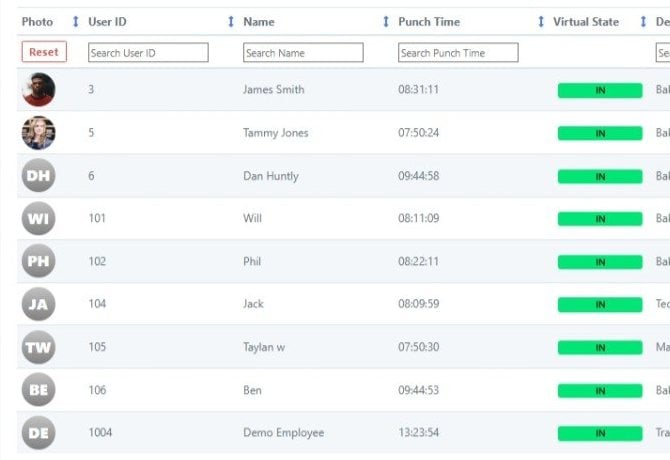Click the IN status badge for James Smith

pos(600,90)
